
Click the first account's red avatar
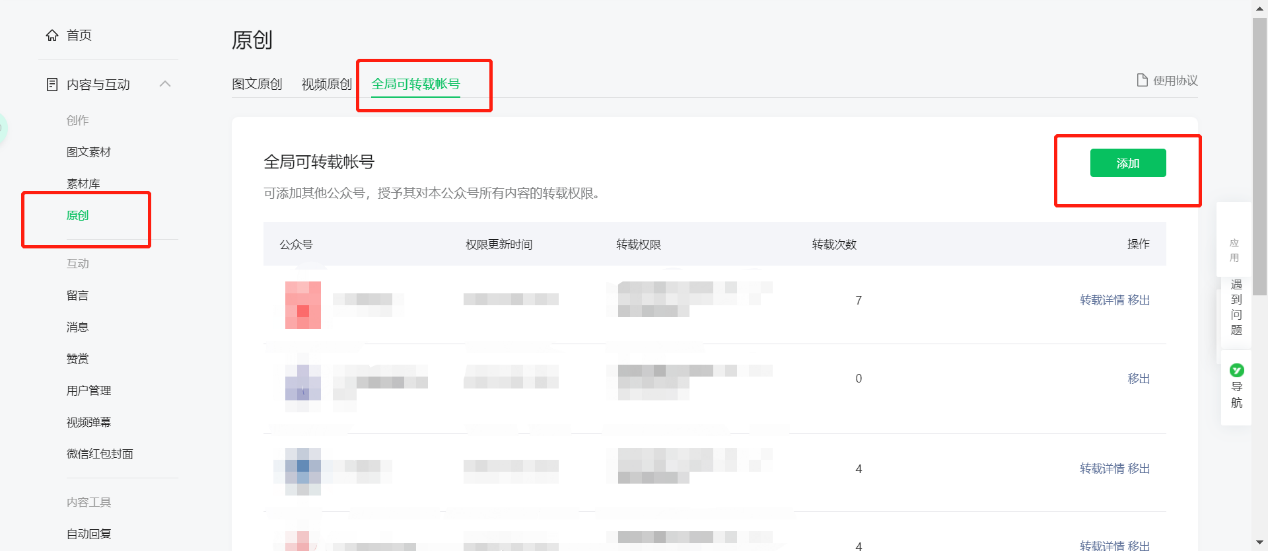coord(303,304)
